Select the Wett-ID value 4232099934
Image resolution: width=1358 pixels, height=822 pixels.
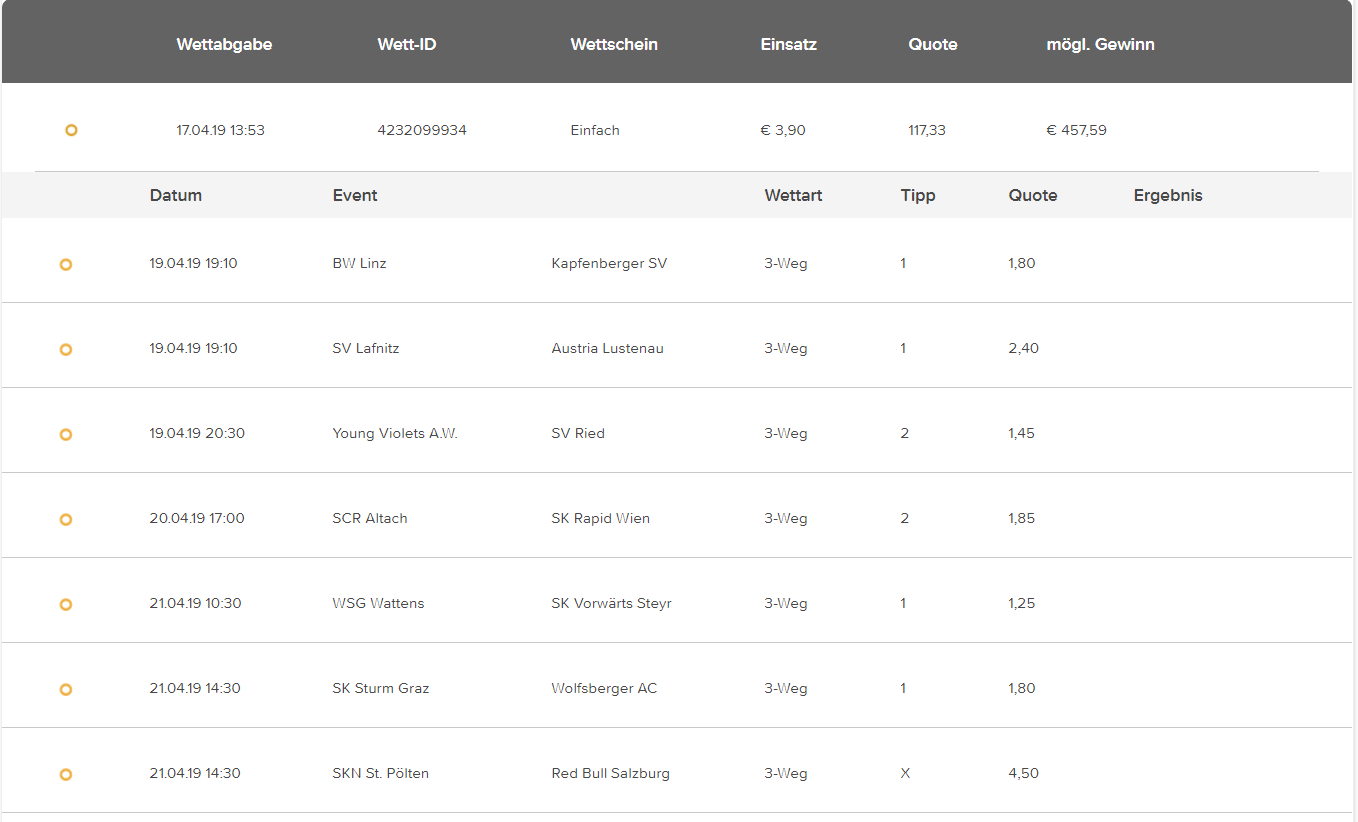422,130
